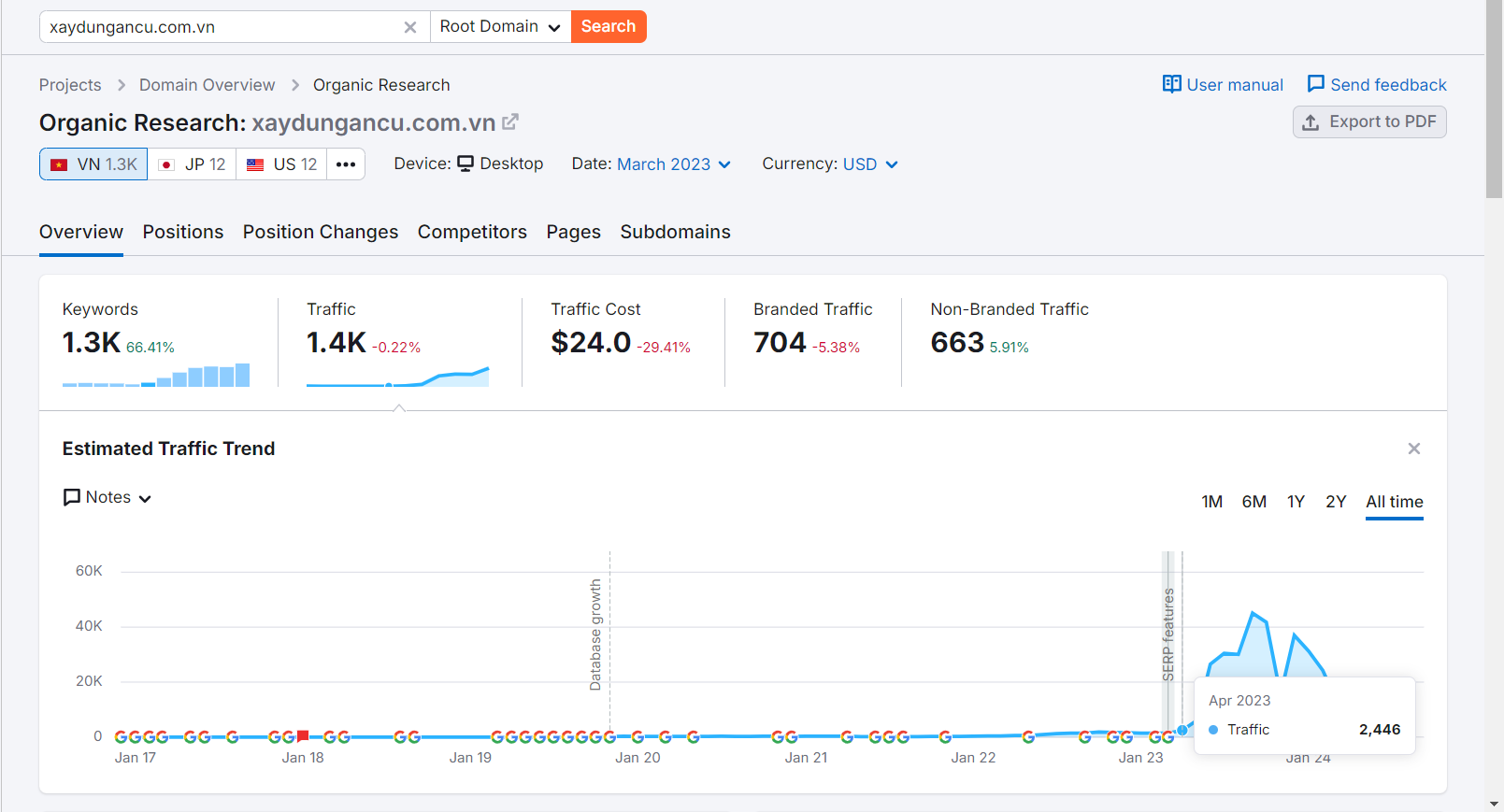Select the US flag database
1504x812 pixels.
pos(281,164)
